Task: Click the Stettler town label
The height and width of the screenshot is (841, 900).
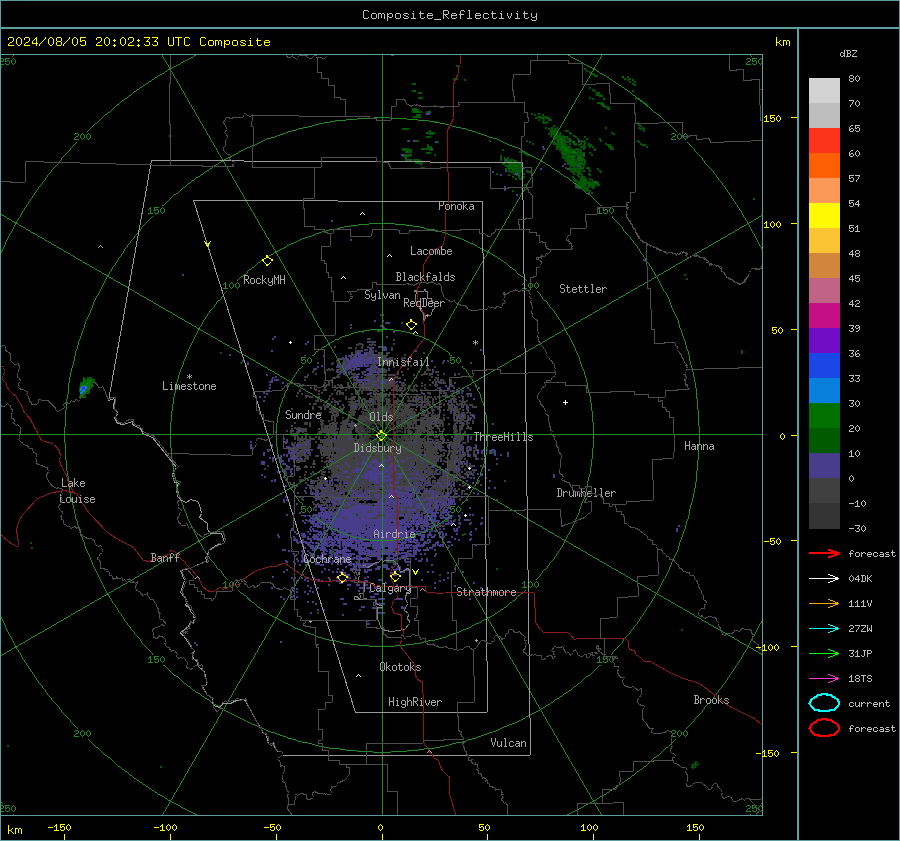Action: (583, 289)
